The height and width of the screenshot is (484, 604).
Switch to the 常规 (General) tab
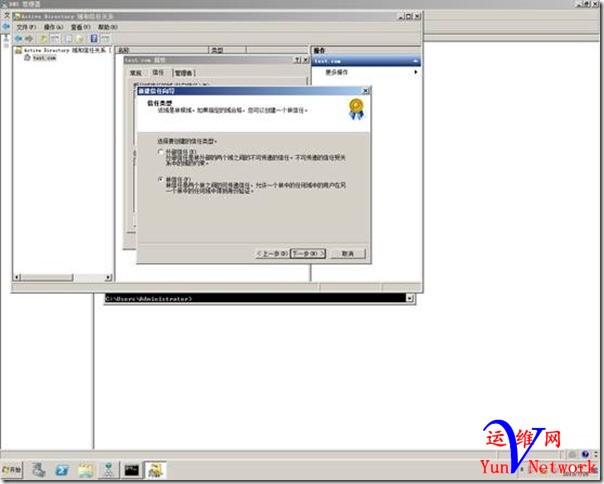[x=136, y=73]
